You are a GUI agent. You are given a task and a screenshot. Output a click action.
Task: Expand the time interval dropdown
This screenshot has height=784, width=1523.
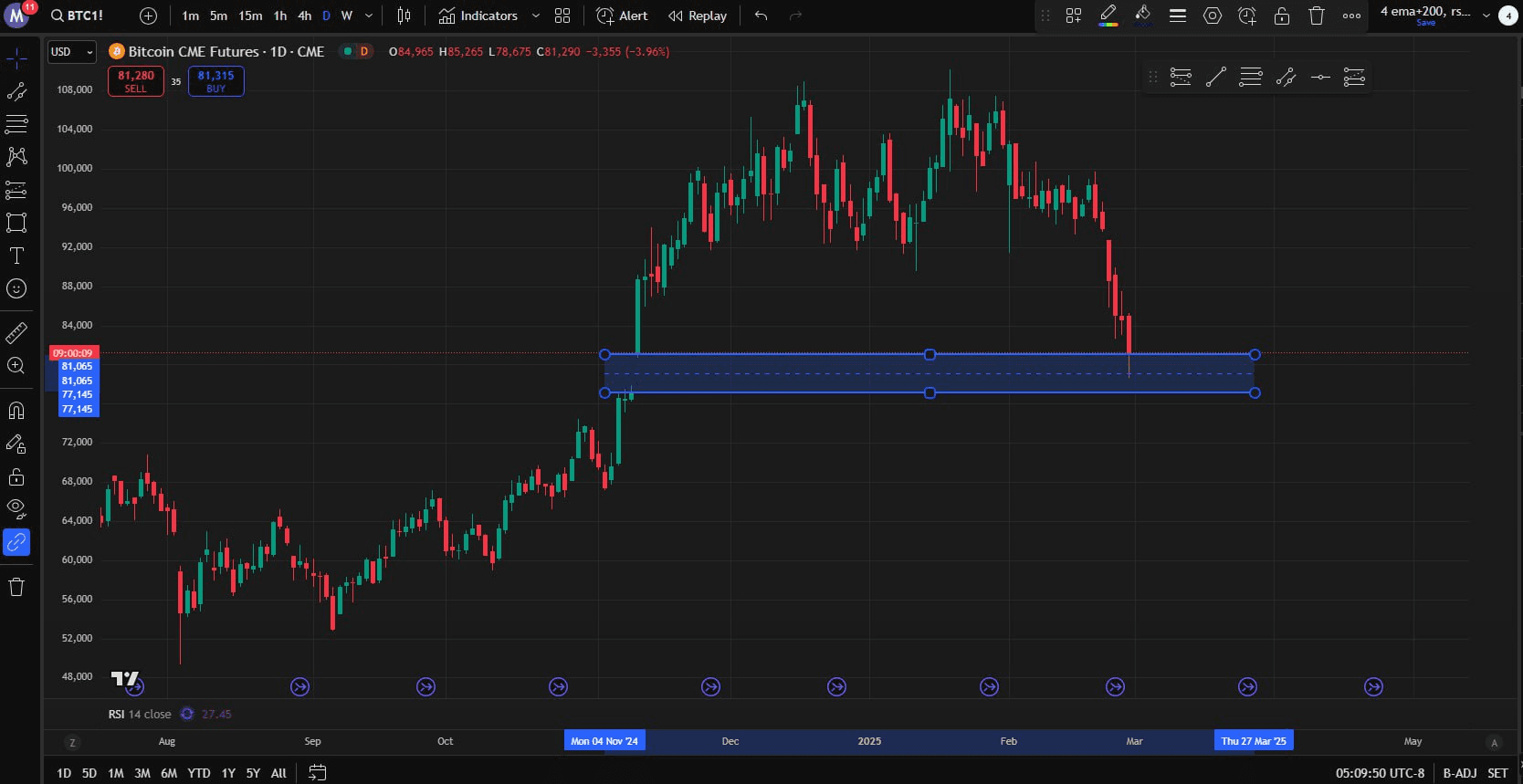coord(369,16)
